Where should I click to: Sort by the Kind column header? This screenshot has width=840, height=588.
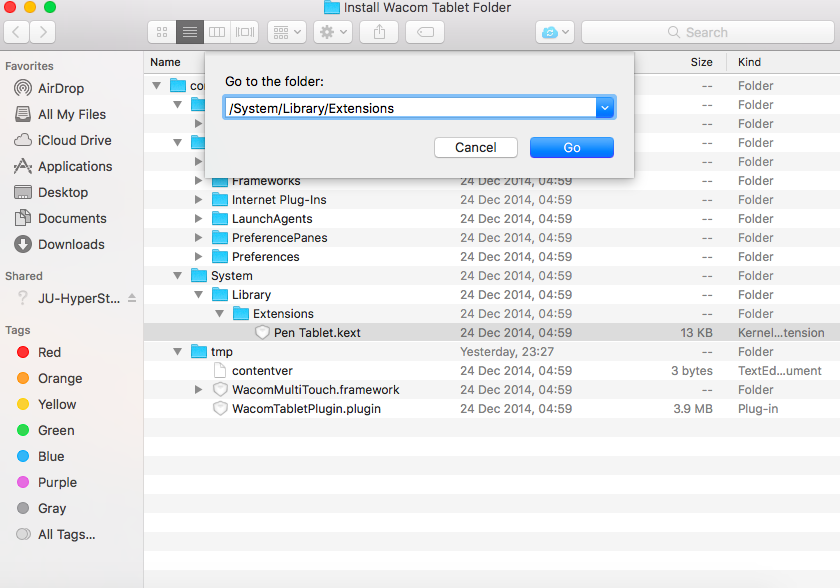pos(749,62)
